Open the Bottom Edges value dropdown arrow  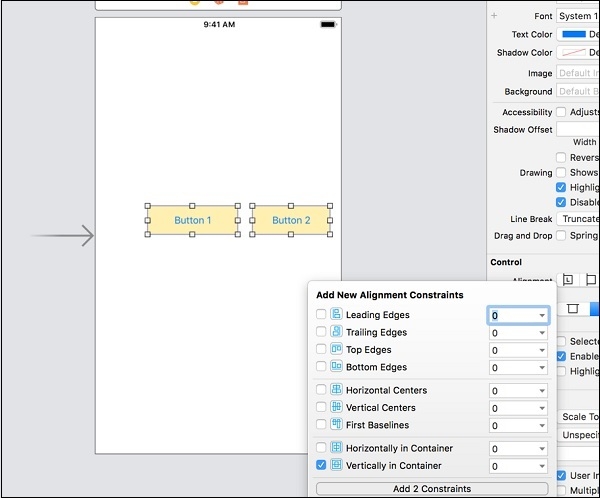point(542,367)
